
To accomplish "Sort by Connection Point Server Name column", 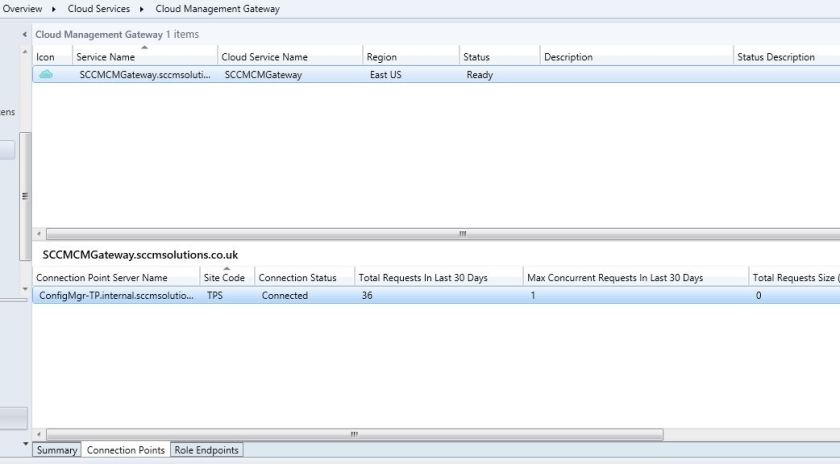I will [x=116, y=278].
